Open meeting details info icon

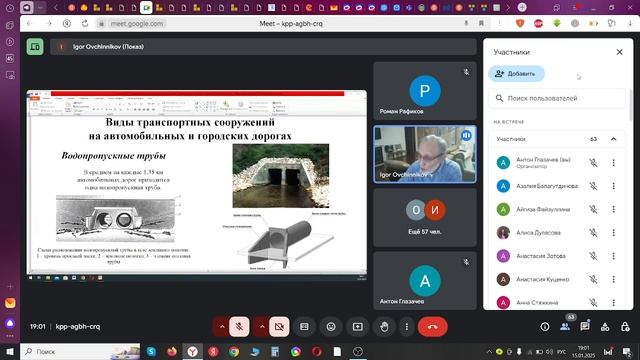click(x=544, y=327)
